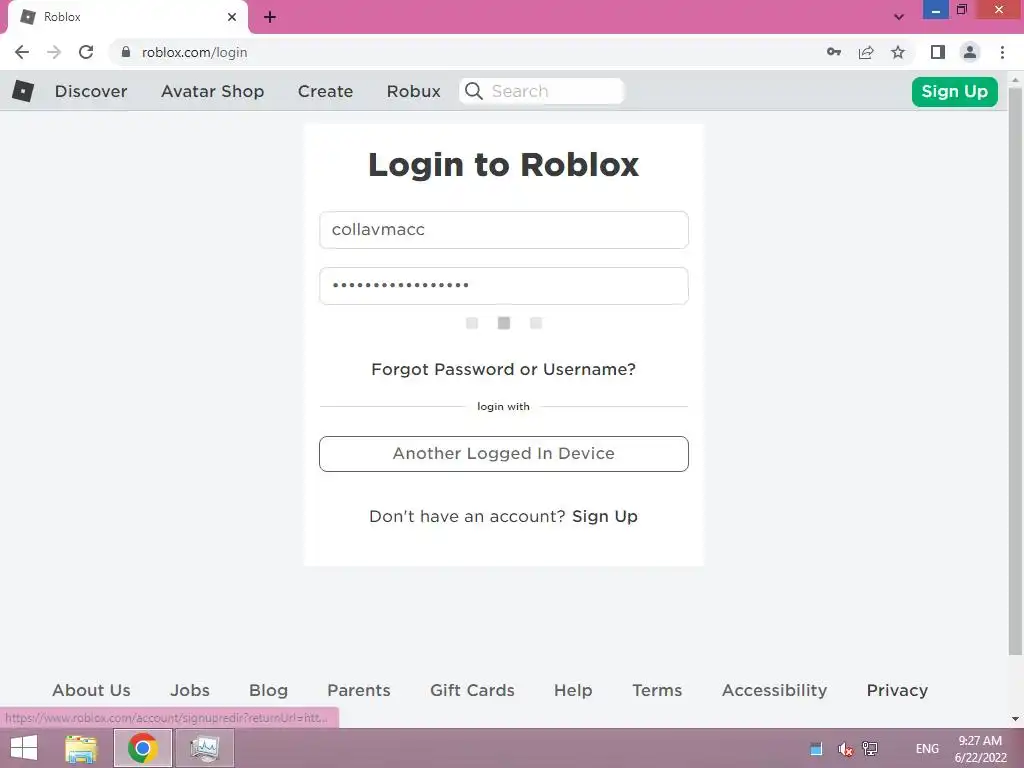Bookmark this page with star icon
The image size is (1024, 768).
click(898, 52)
